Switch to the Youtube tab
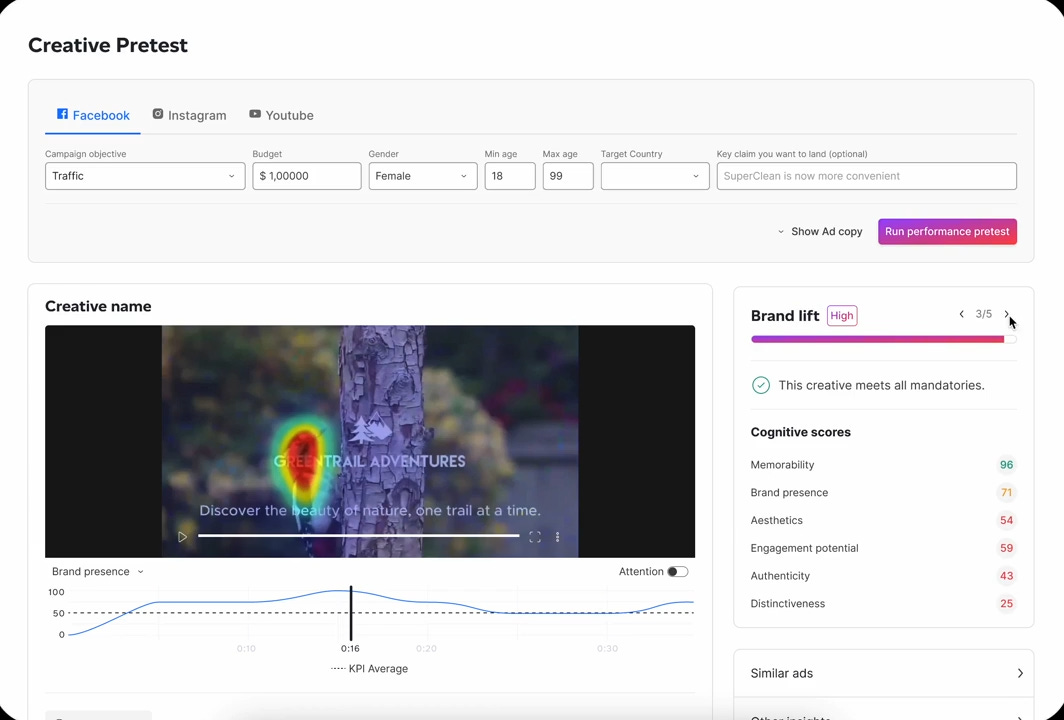 tap(281, 115)
